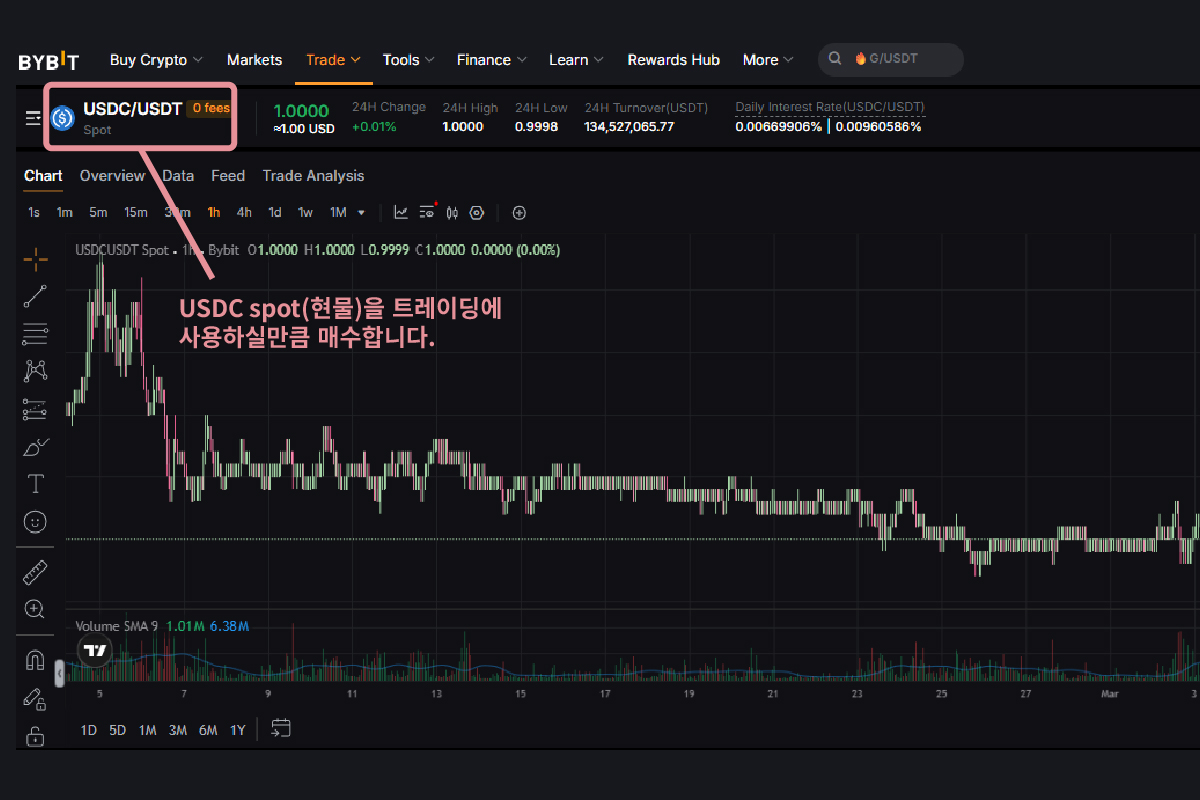Pick the brush drawing tool

tap(36, 447)
